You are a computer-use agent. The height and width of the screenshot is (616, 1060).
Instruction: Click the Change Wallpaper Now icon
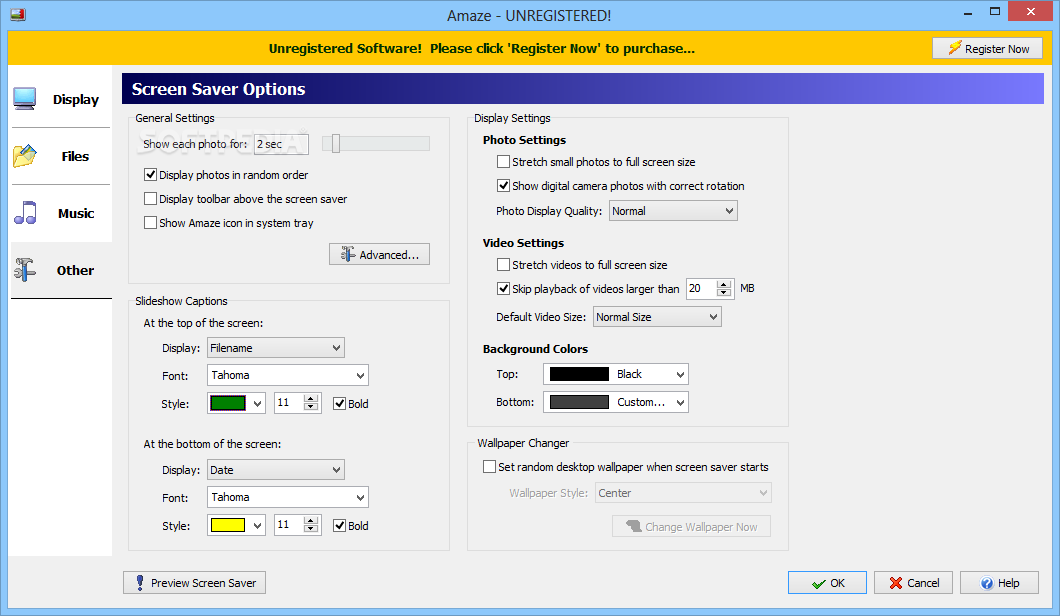click(633, 526)
